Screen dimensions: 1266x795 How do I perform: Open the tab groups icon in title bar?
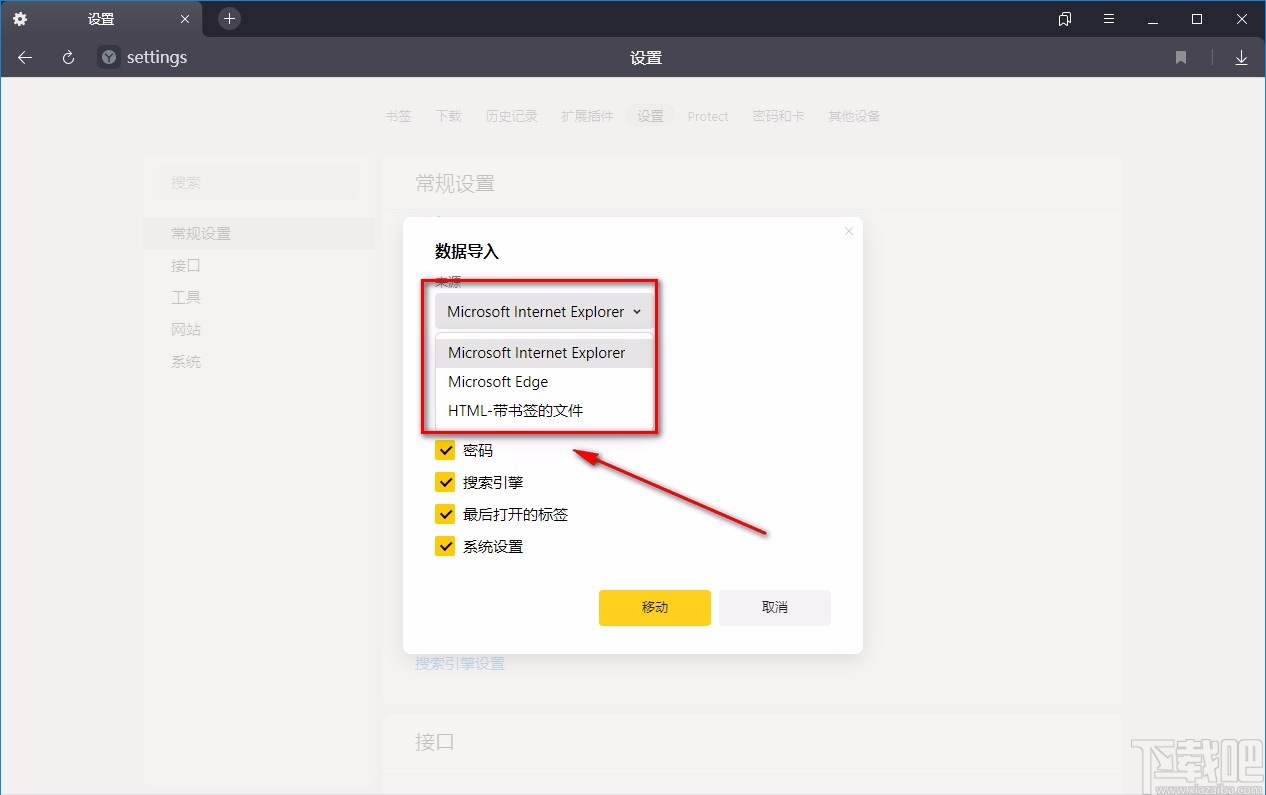click(1064, 18)
